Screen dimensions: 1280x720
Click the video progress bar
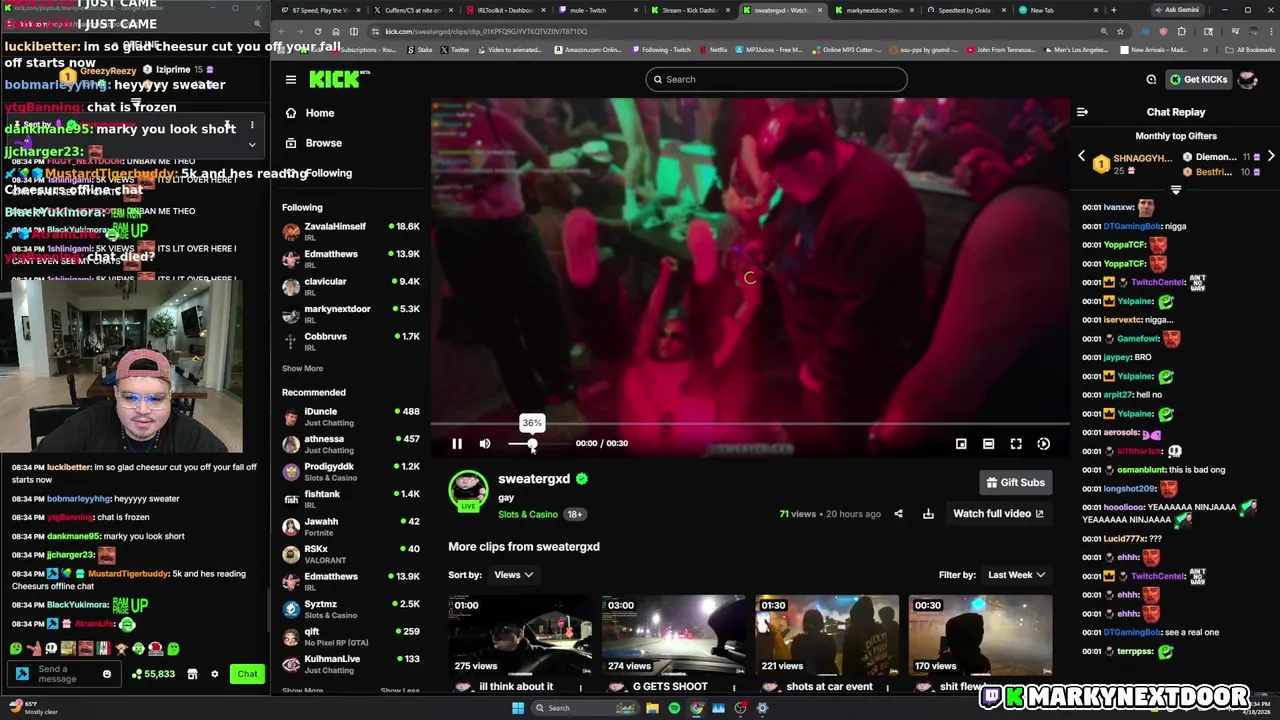750,424
